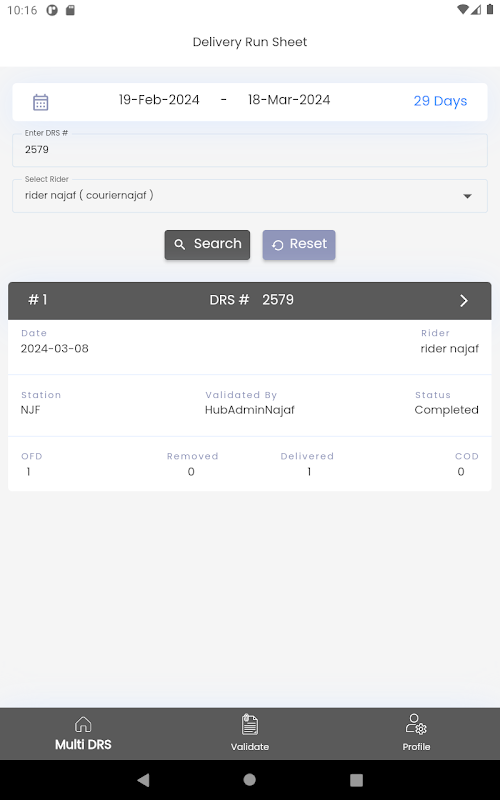Change the end date 18-Mar-2024
This screenshot has width=500, height=800.
point(289,99)
